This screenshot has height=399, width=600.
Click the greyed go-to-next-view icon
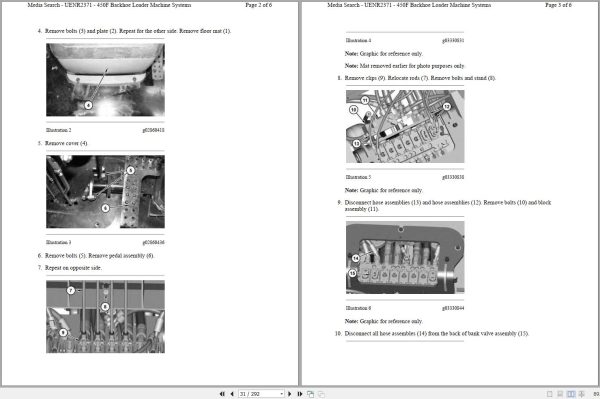[x=321, y=394]
